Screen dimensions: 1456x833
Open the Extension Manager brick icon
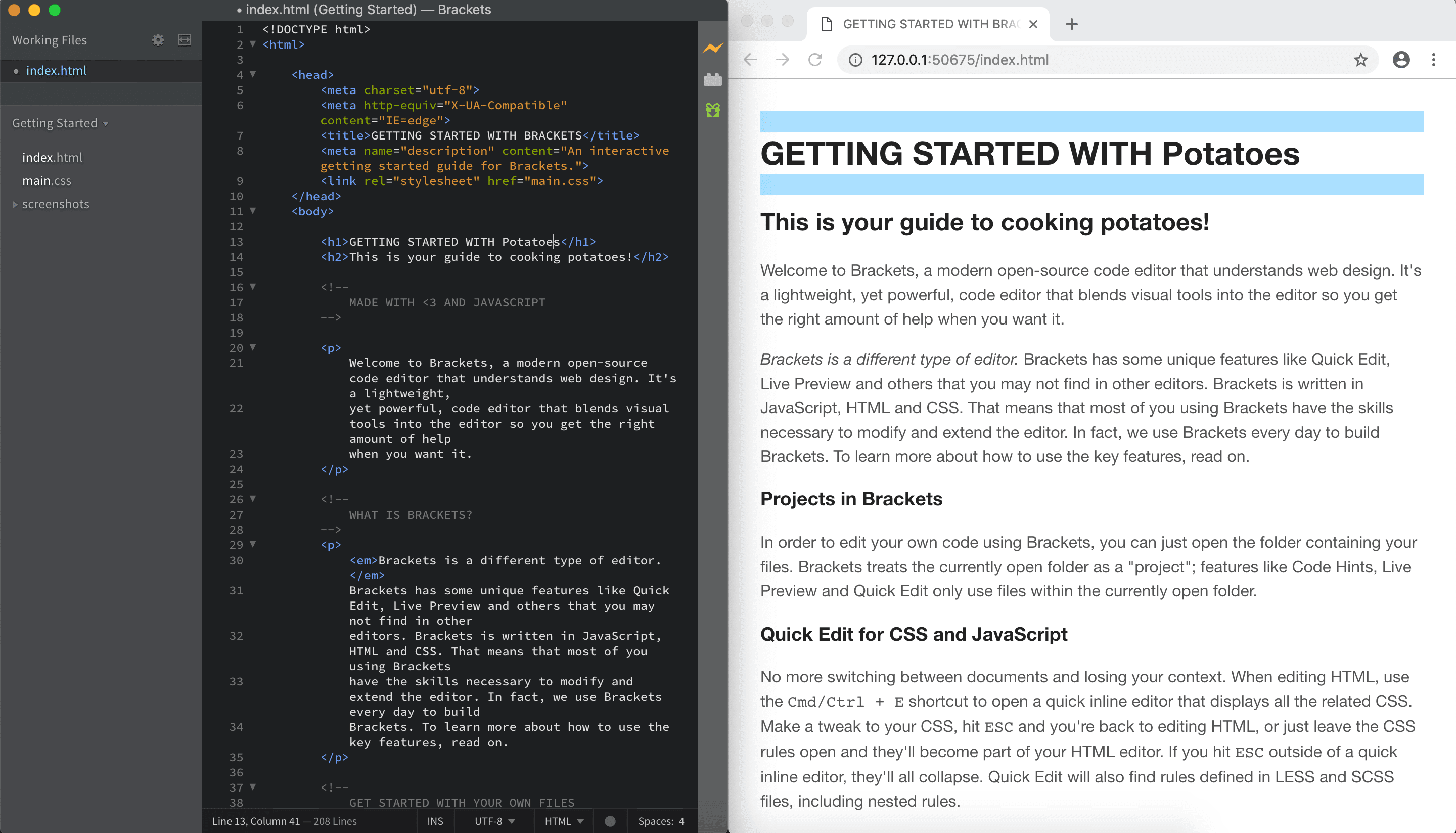point(712,79)
